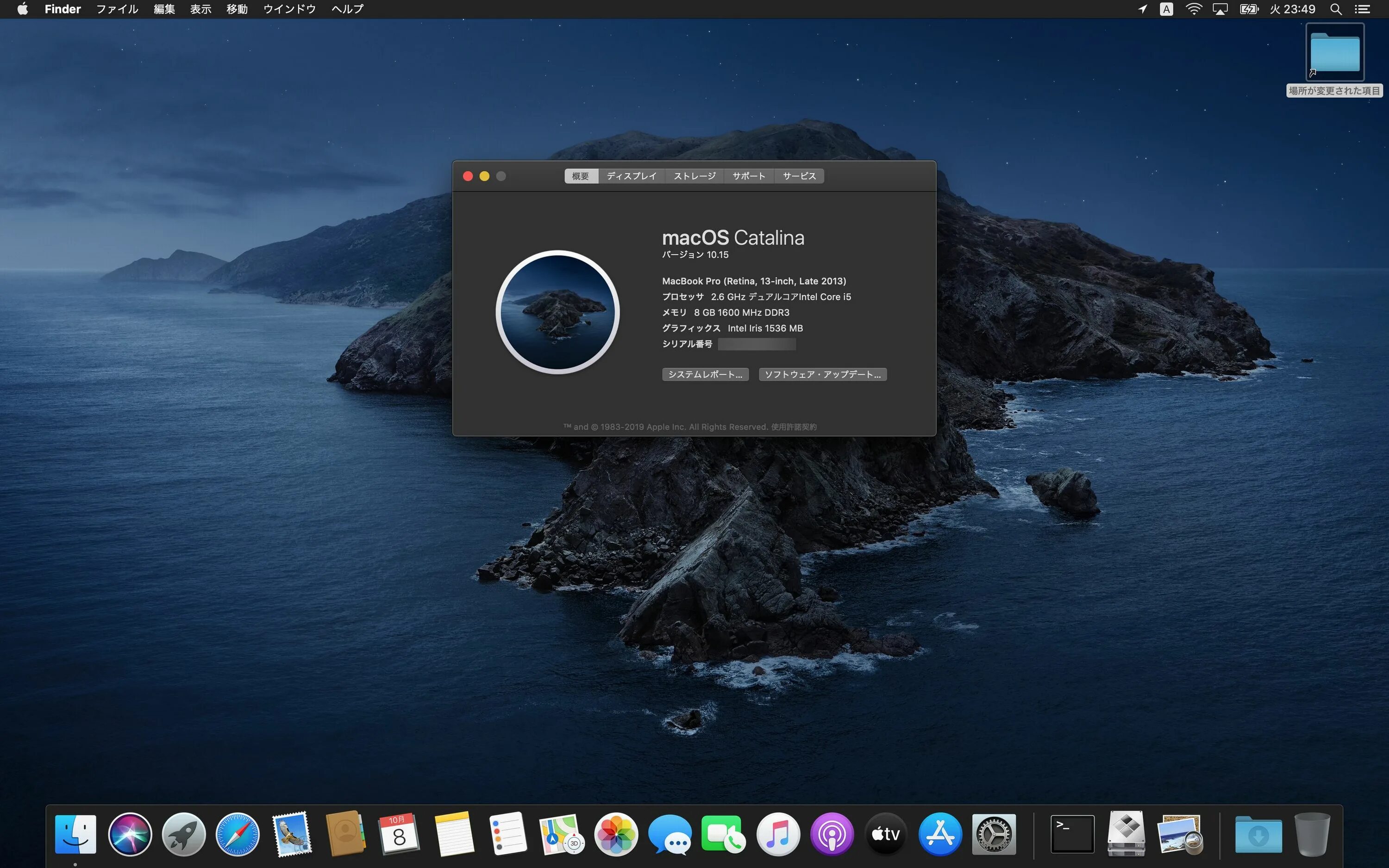Open Launchpad rocket icon

184,834
